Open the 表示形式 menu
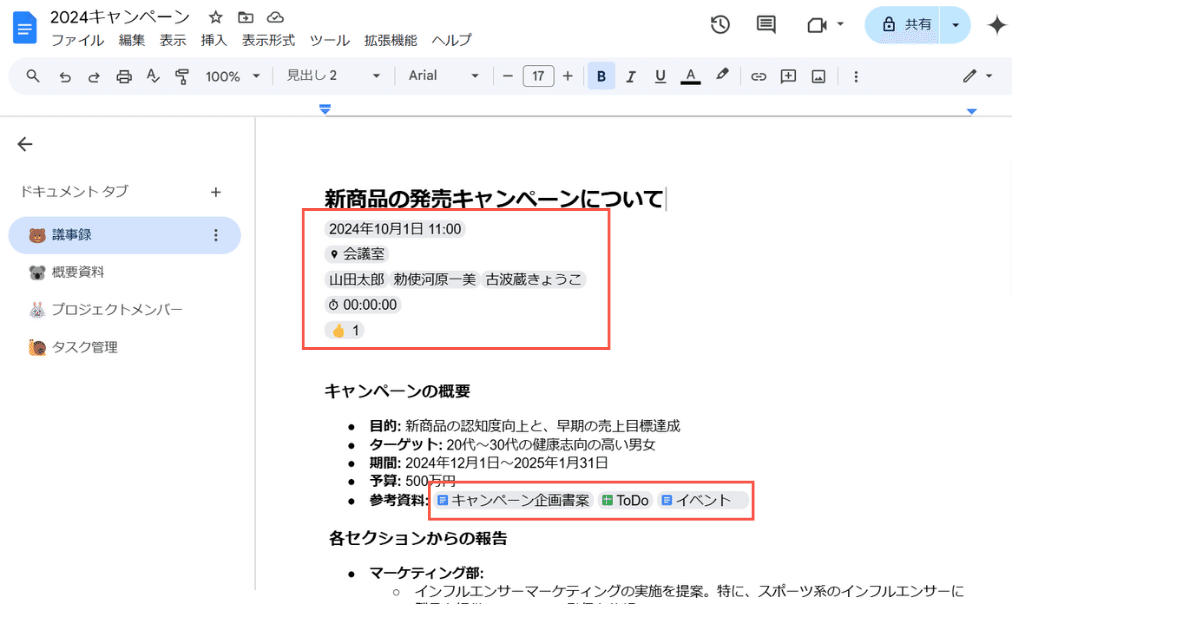 pos(268,40)
